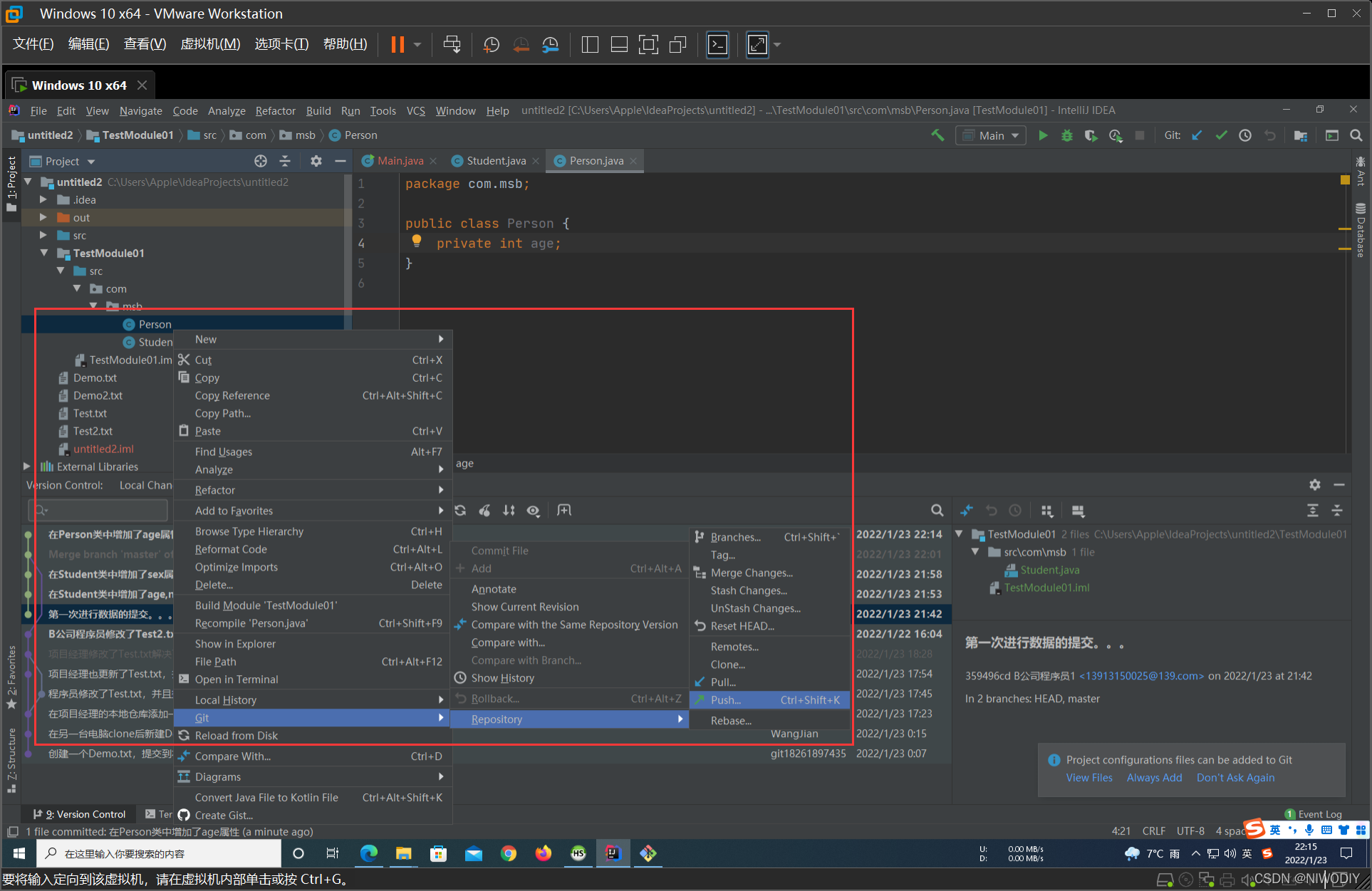This screenshot has width=1372, height=891.
Task: Click the Windows Start button
Action: pos(19,853)
